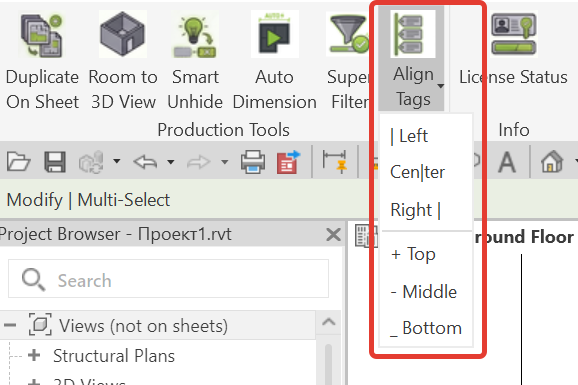Click the red export document icon
This screenshot has width=578, height=385.
pyautogui.click(x=288, y=162)
